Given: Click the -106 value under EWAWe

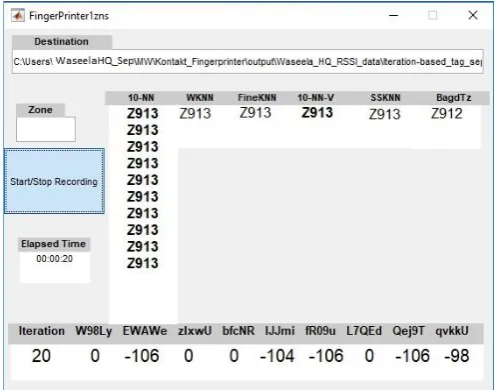Looking at the screenshot, I should (x=142, y=356).
